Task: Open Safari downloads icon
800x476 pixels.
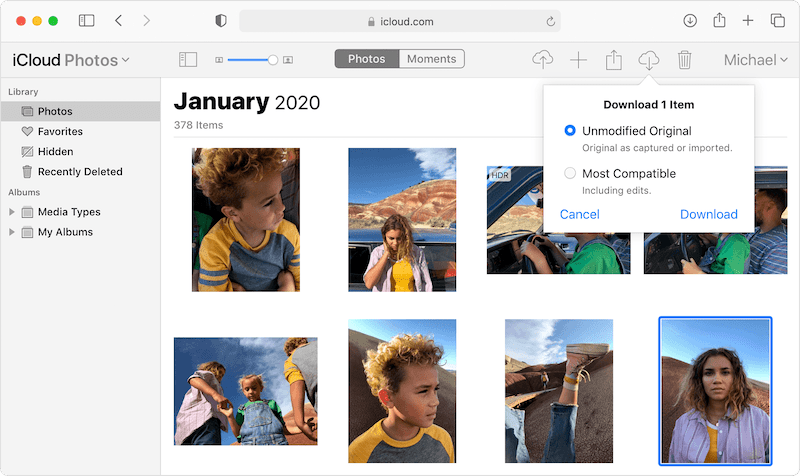Action: pos(690,20)
